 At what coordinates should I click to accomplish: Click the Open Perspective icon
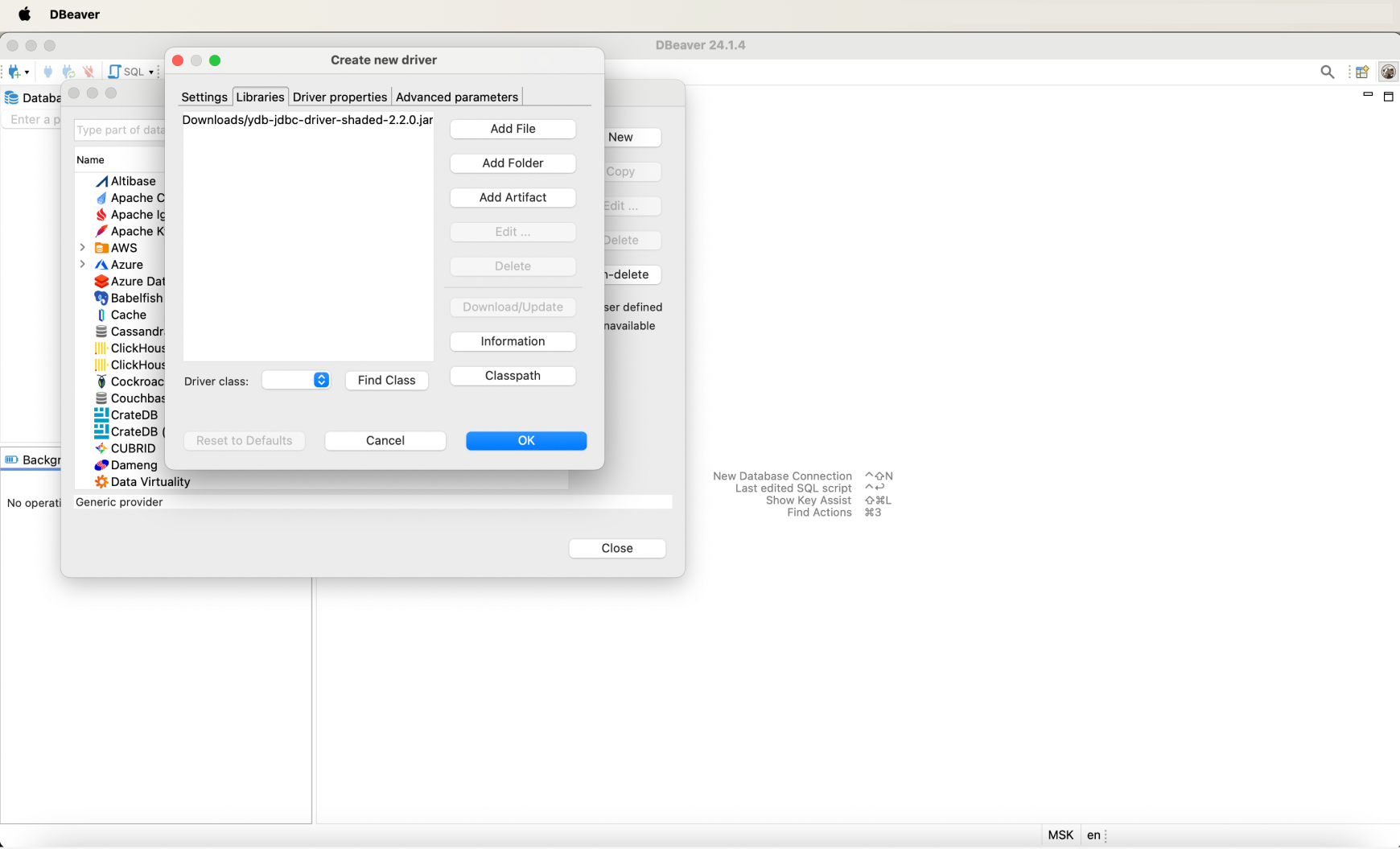click(1361, 72)
